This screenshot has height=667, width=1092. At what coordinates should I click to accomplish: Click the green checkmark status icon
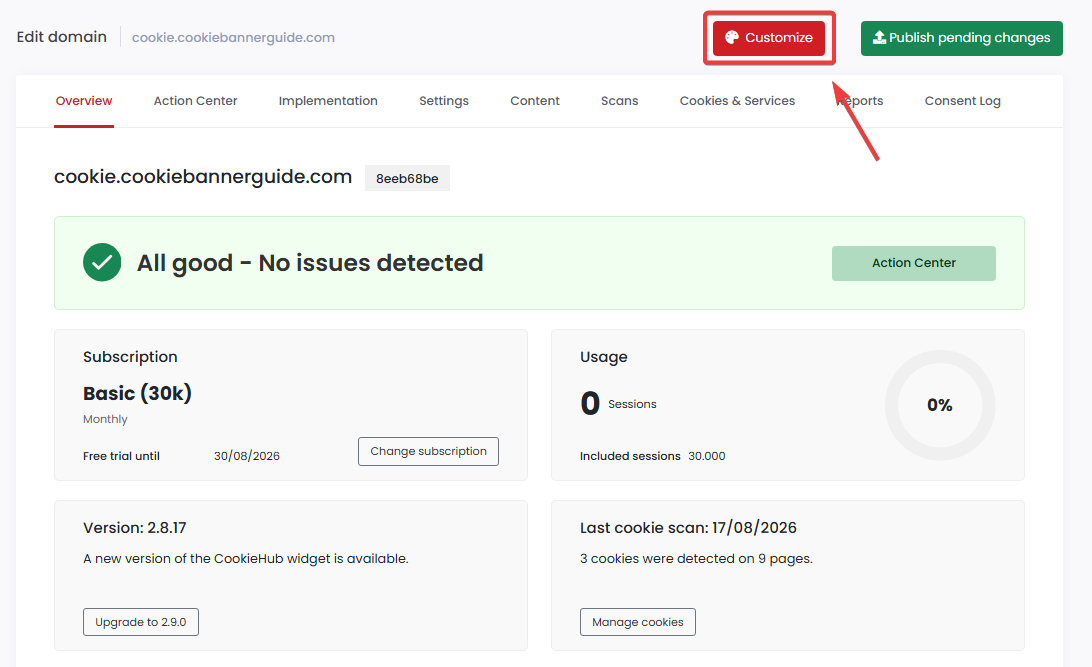[102, 262]
